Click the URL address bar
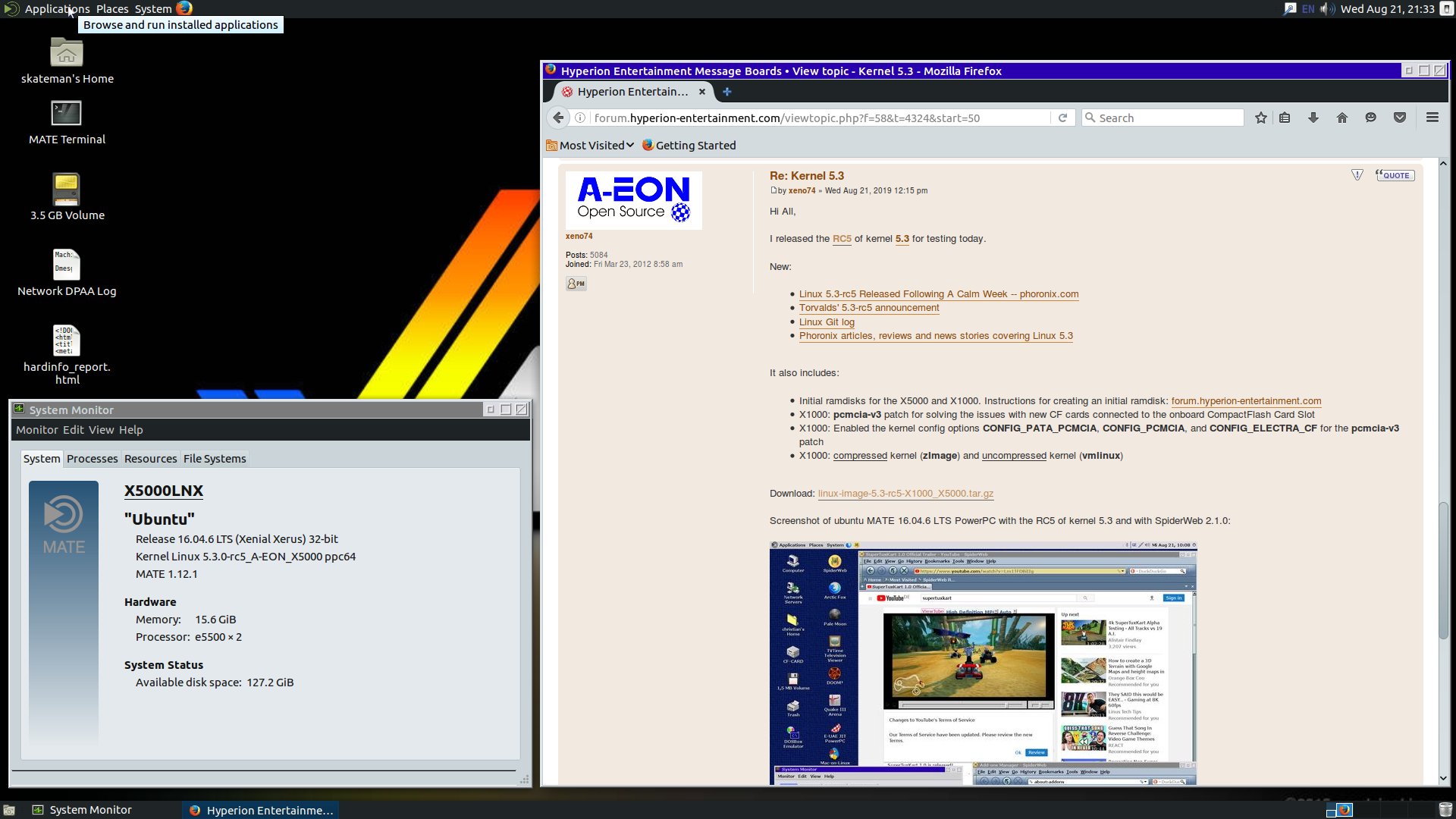The width and height of the screenshot is (1456, 819). click(821, 118)
